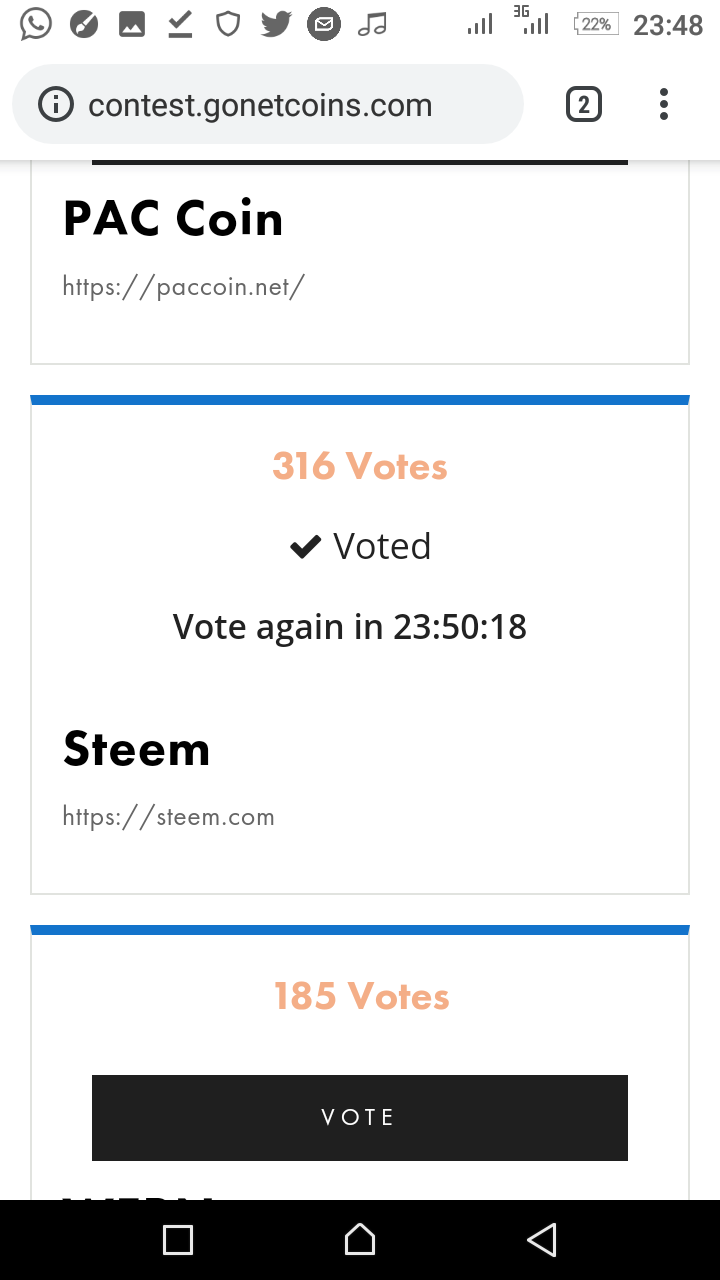Tap the mail notification icon
720x1280 pixels.
coord(323,24)
